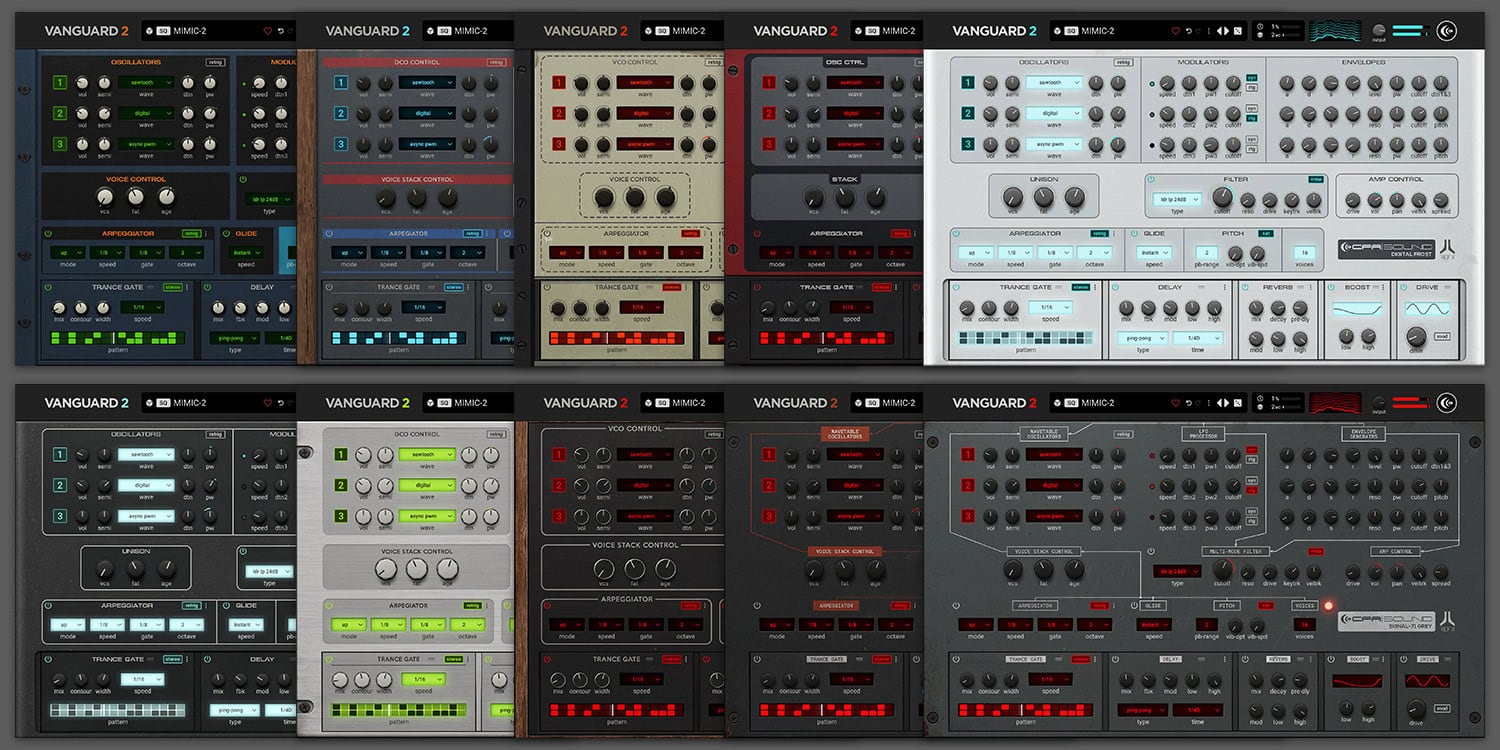Click filter mod button in Signal-71 Grey
Viewport: 1500px width, 750px height.
[1316, 551]
